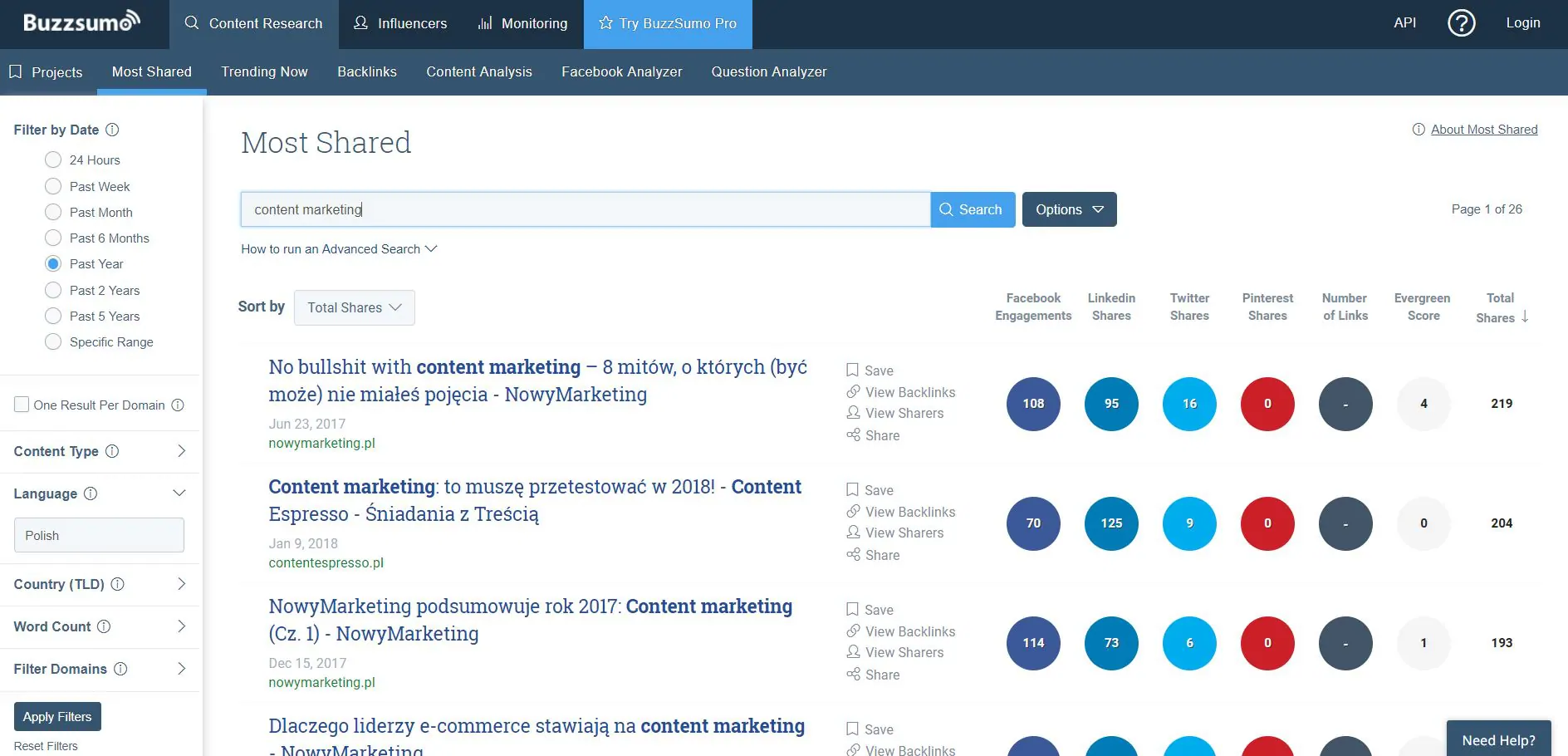Save the 'No bullshit with content marketing' article
The height and width of the screenshot is (756, 1568).
[870, 371]
